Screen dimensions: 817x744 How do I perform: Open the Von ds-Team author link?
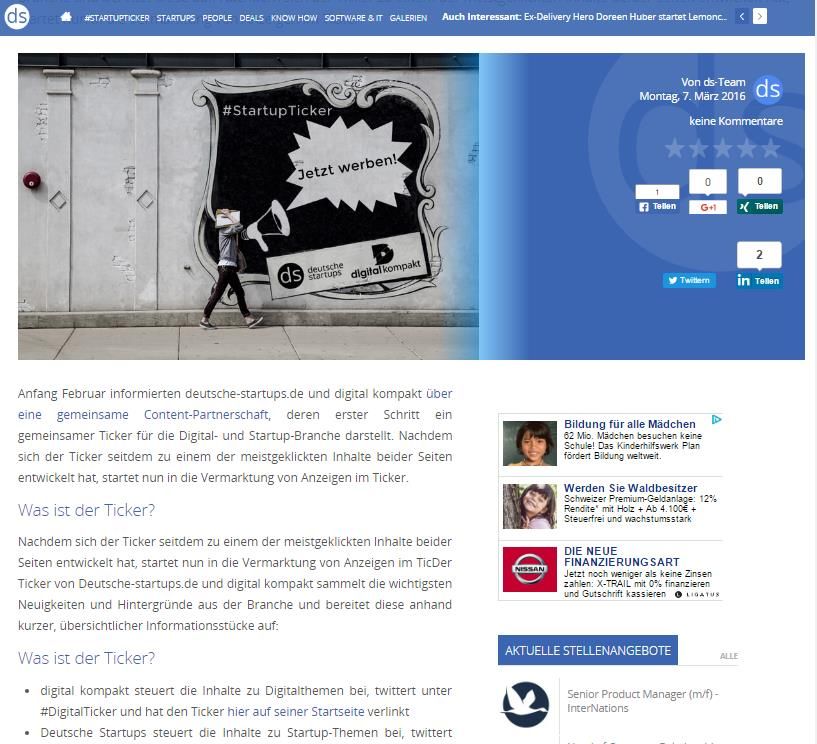coord(713,82)
